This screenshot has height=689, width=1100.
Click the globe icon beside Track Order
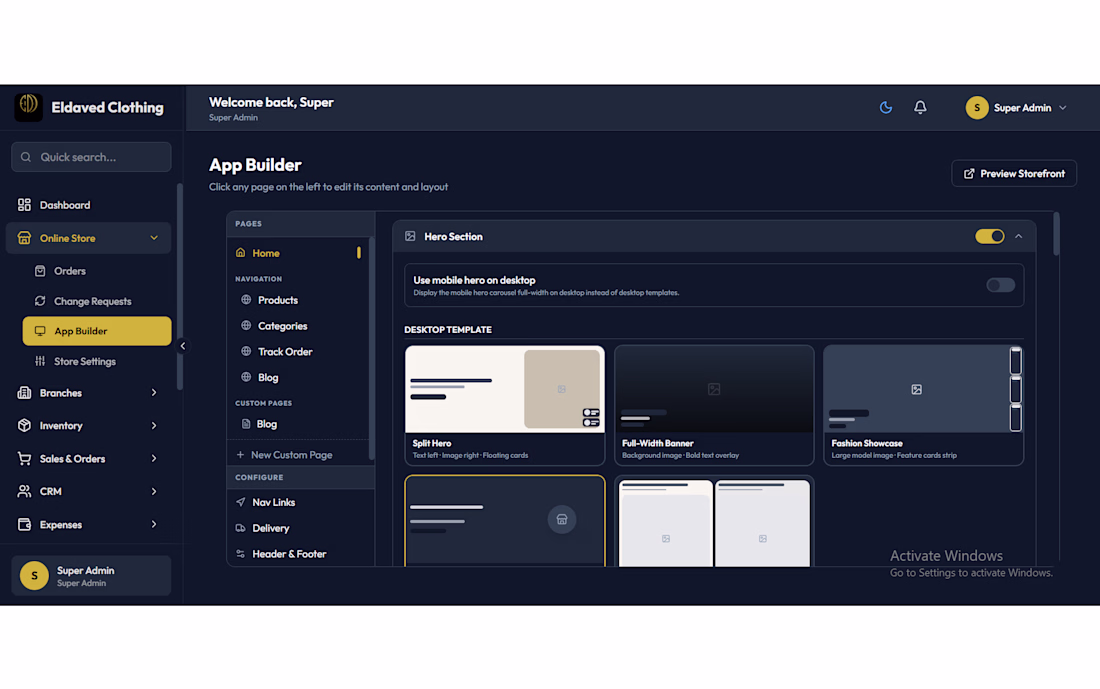[x=246, y=352]
